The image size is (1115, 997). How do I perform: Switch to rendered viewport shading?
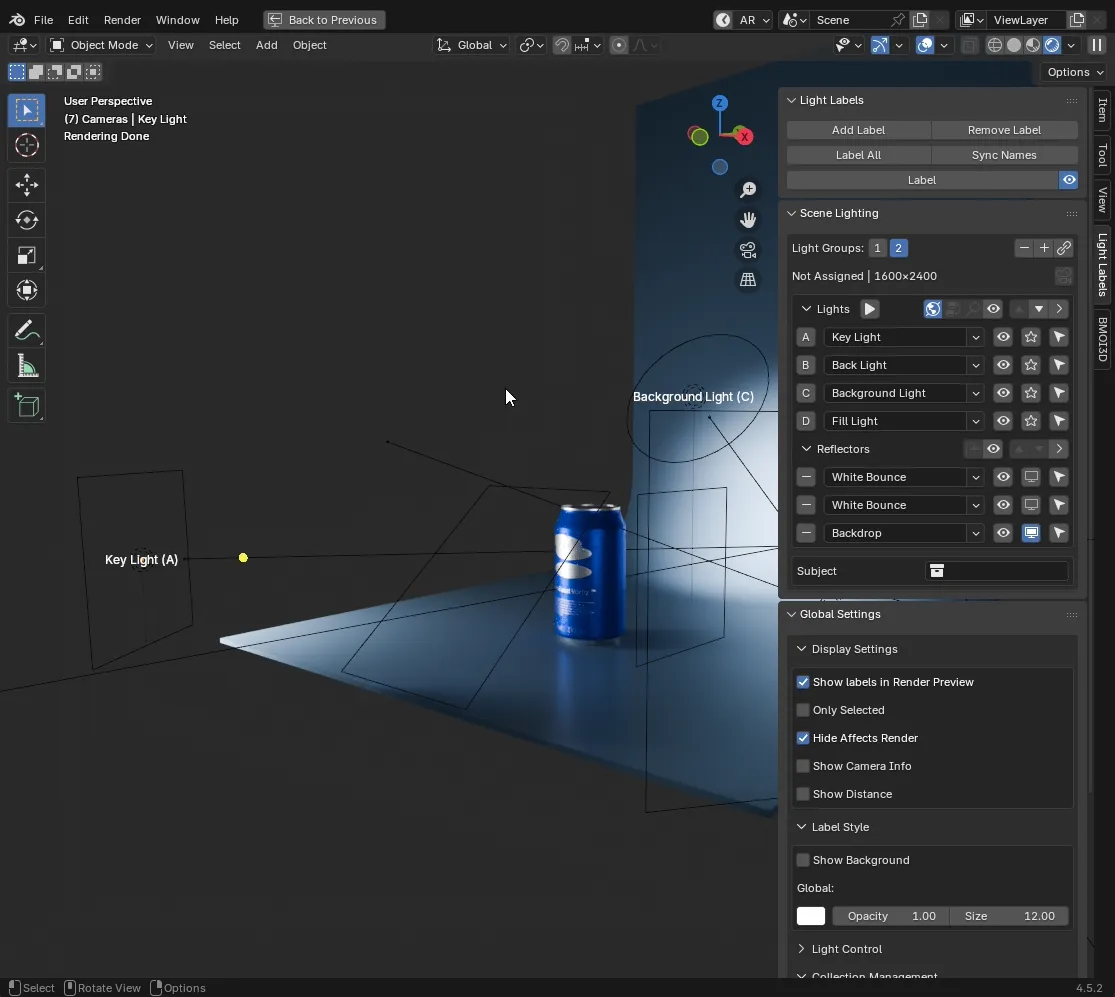1052,45
